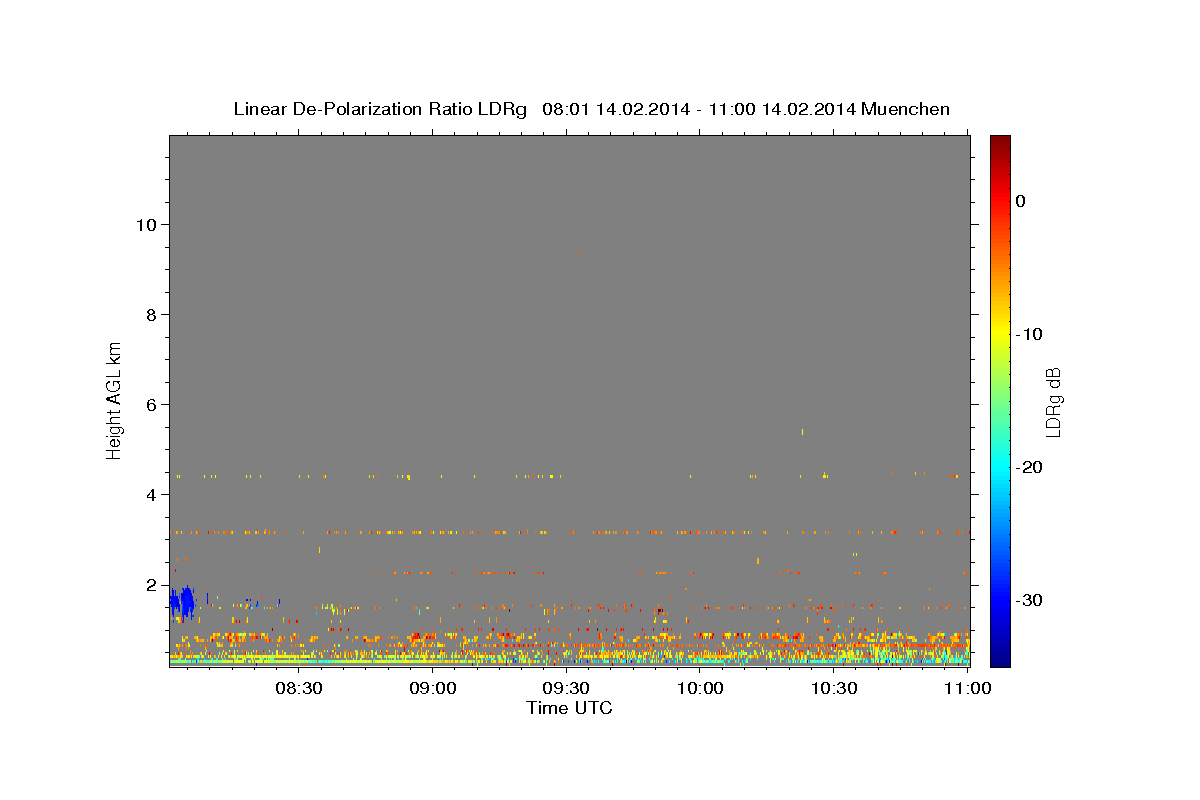The width and height of the screenshot is (1200, 800).
Task: Pick the dark blue bottom of the colorbar
Action: (1000, 658)
